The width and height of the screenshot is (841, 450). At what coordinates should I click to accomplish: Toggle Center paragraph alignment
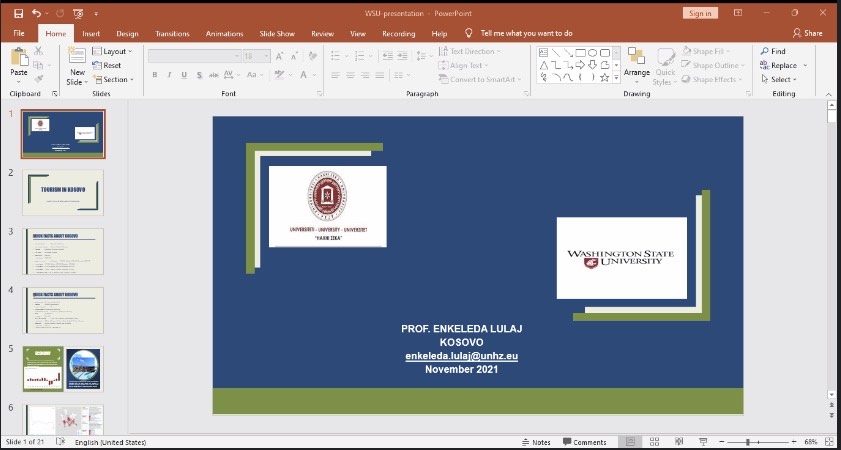click(350, 75)
